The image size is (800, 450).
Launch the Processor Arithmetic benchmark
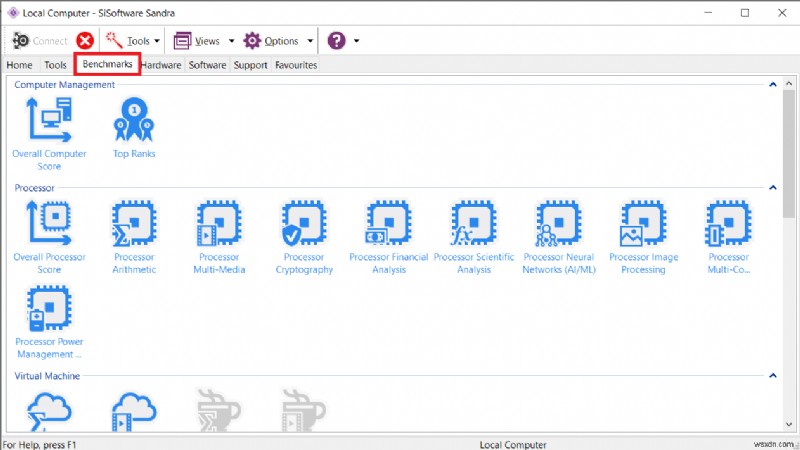click(134, 224)
